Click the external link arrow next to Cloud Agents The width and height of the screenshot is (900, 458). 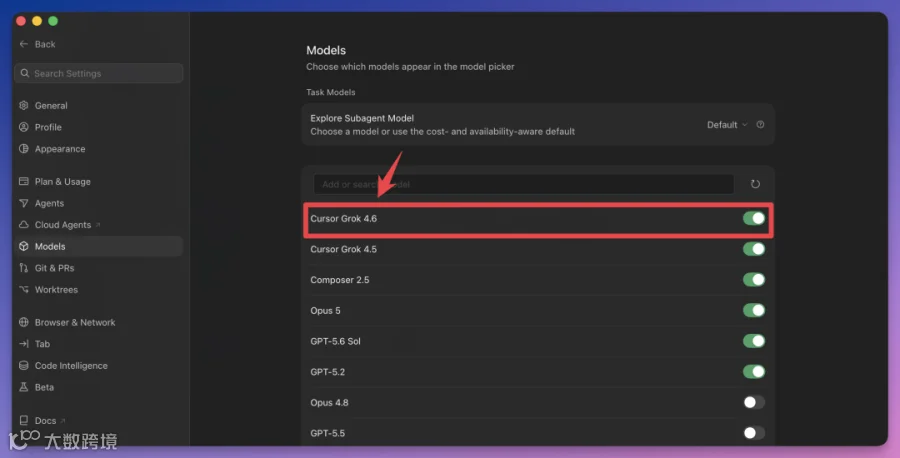coord(98,225)
